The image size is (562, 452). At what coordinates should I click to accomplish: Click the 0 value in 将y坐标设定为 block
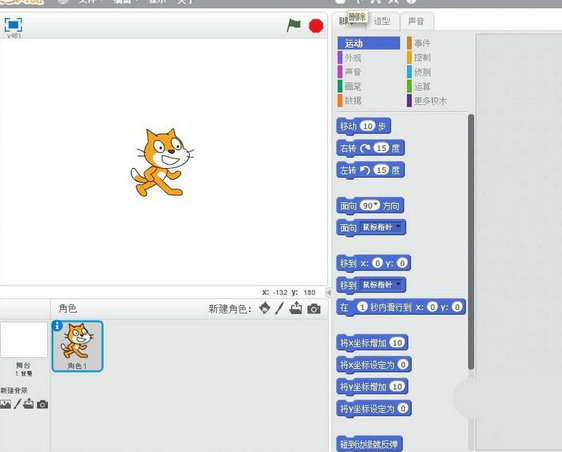403,408
